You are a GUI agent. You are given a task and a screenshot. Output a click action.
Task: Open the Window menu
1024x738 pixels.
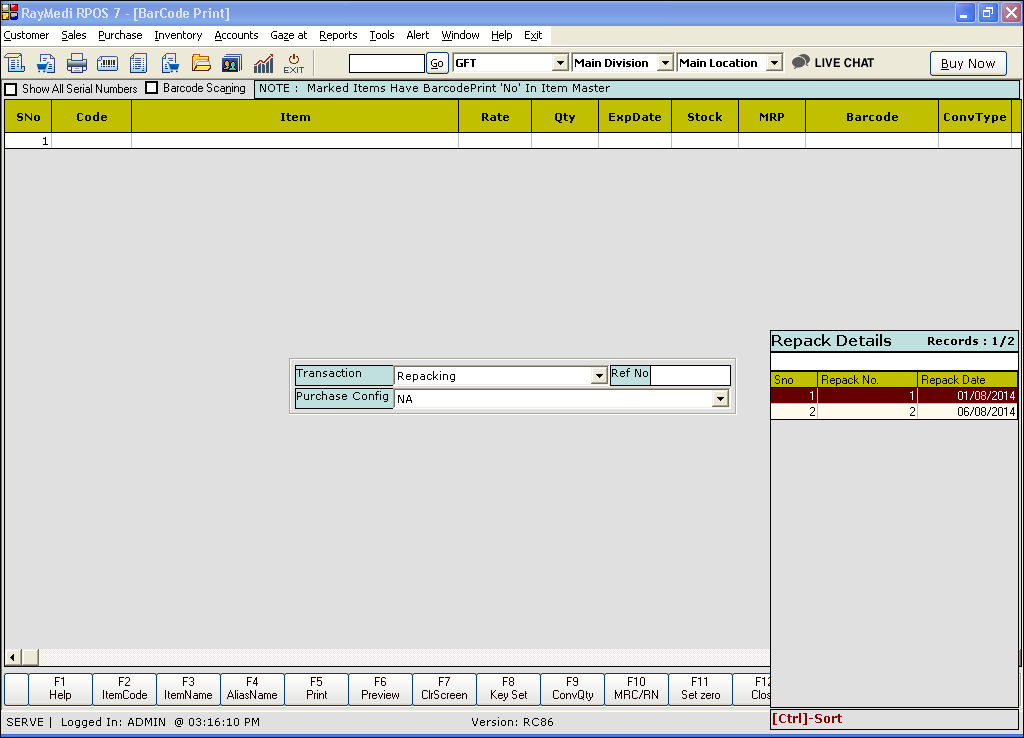pyautogui.click(x=460, y=35)
